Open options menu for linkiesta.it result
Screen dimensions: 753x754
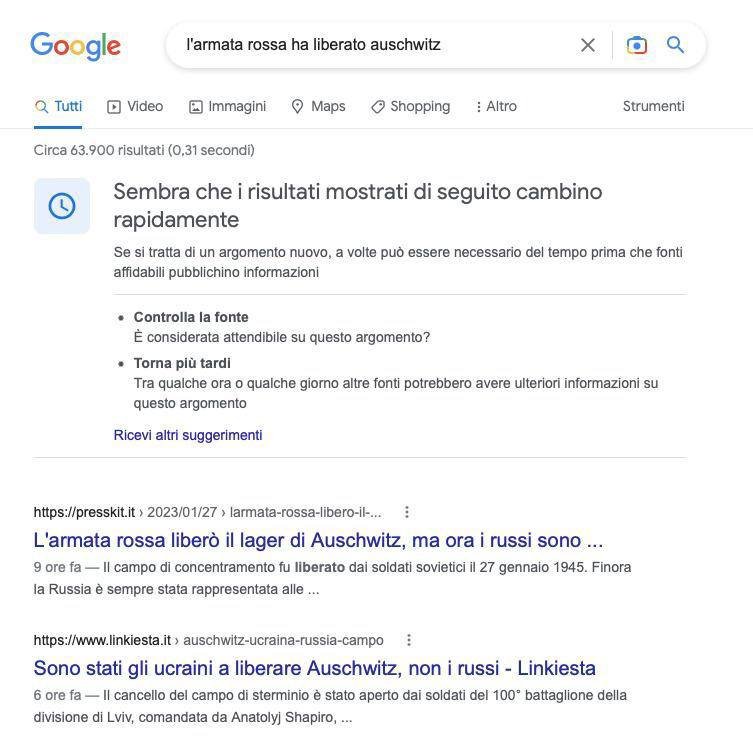click(x=408, y=640)
